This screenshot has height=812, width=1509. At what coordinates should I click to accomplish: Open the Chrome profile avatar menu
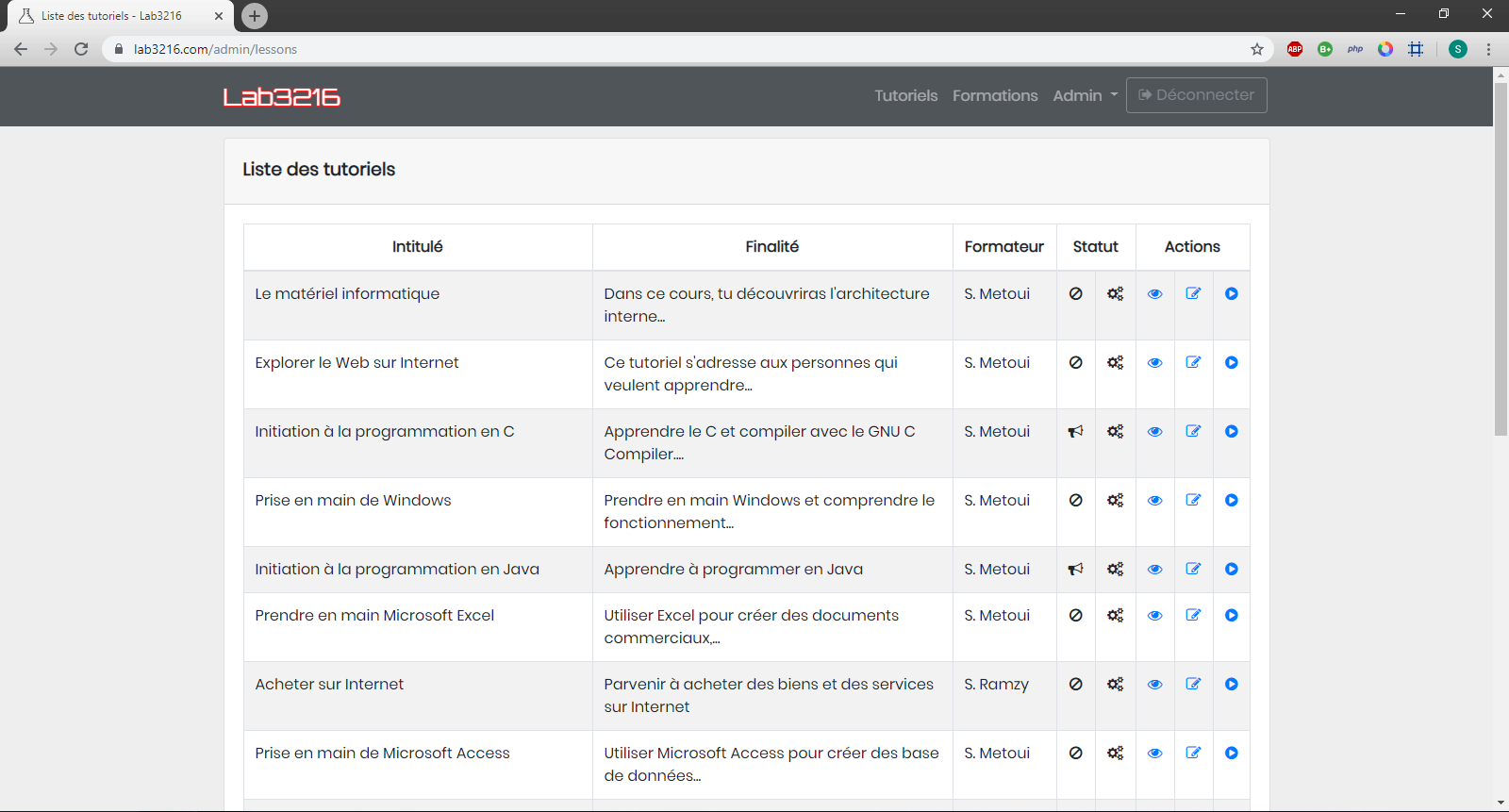1457,49
